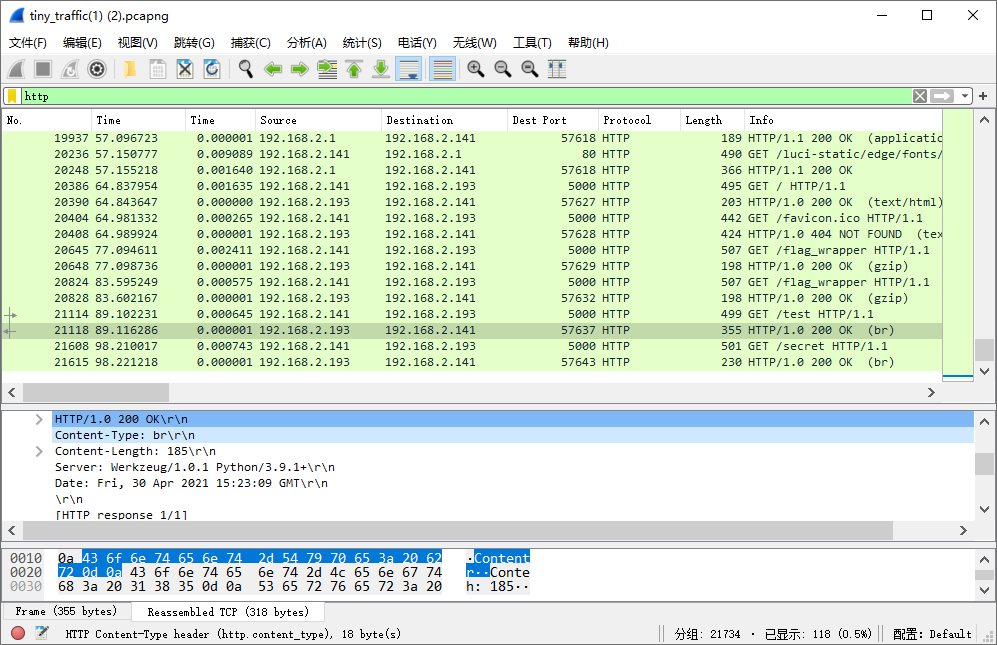This screenshot has width=997, height=645.
Task: Close the capture file using toolbar icon
Action: [185, 69]
